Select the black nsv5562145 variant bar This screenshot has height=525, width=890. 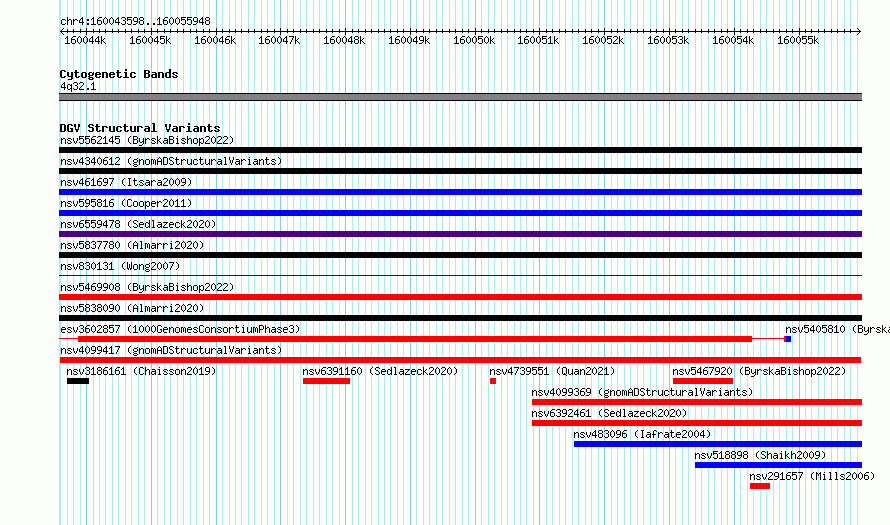click(x=460, y=150)
